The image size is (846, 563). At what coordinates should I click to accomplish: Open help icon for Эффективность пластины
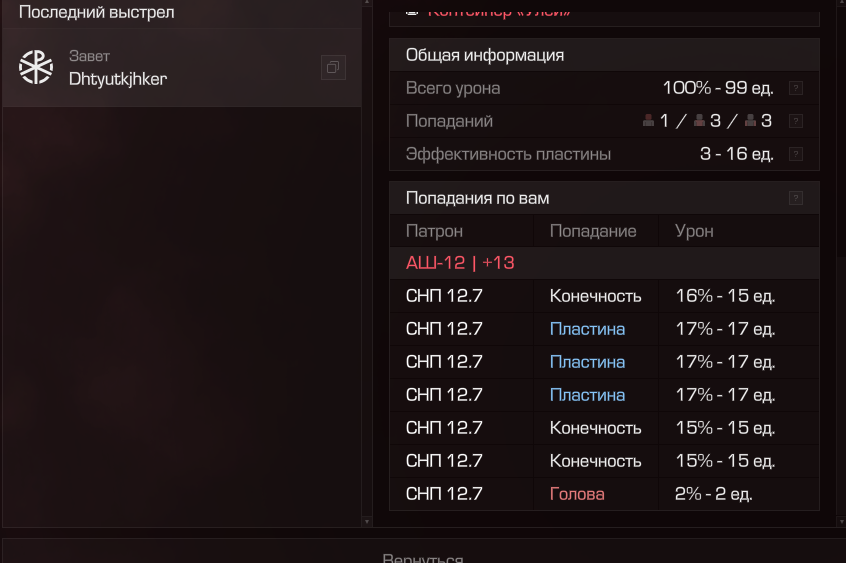click(x=796, y=154)
